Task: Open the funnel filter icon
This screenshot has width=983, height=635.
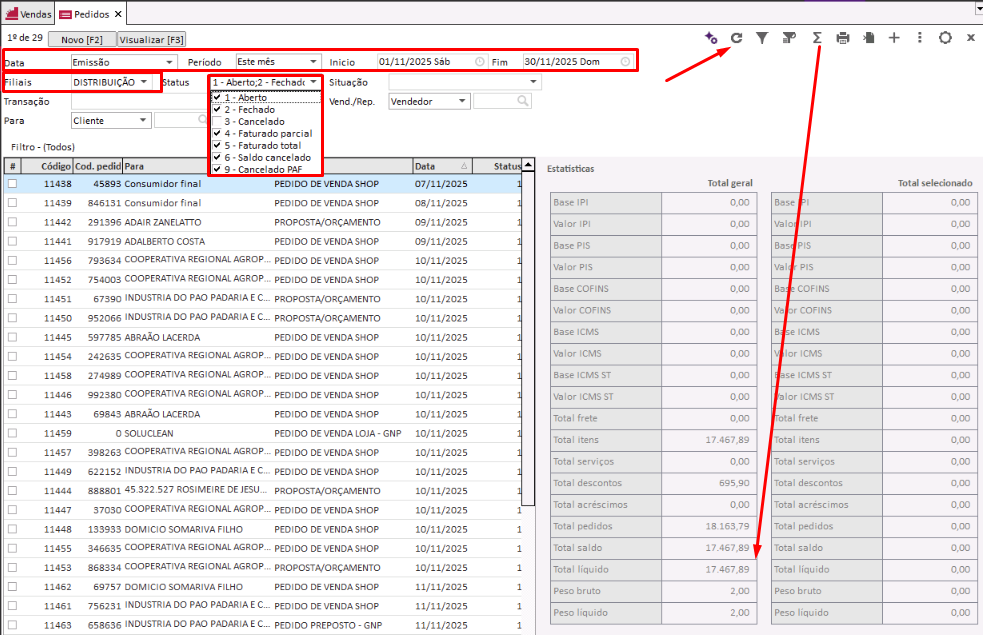Action: 762,38
